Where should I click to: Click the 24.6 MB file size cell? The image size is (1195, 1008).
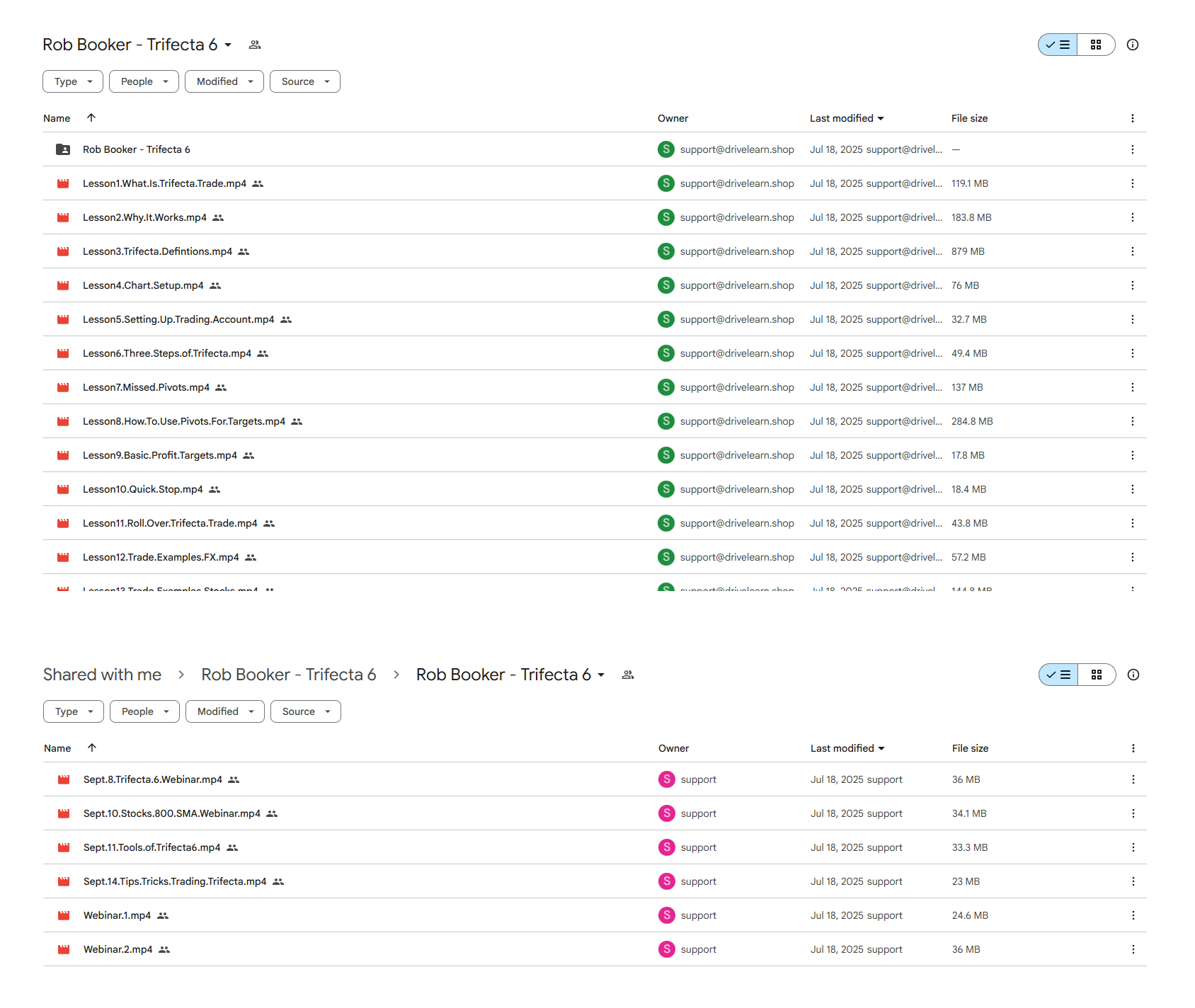pyautogui.click(x=970, y=915)
